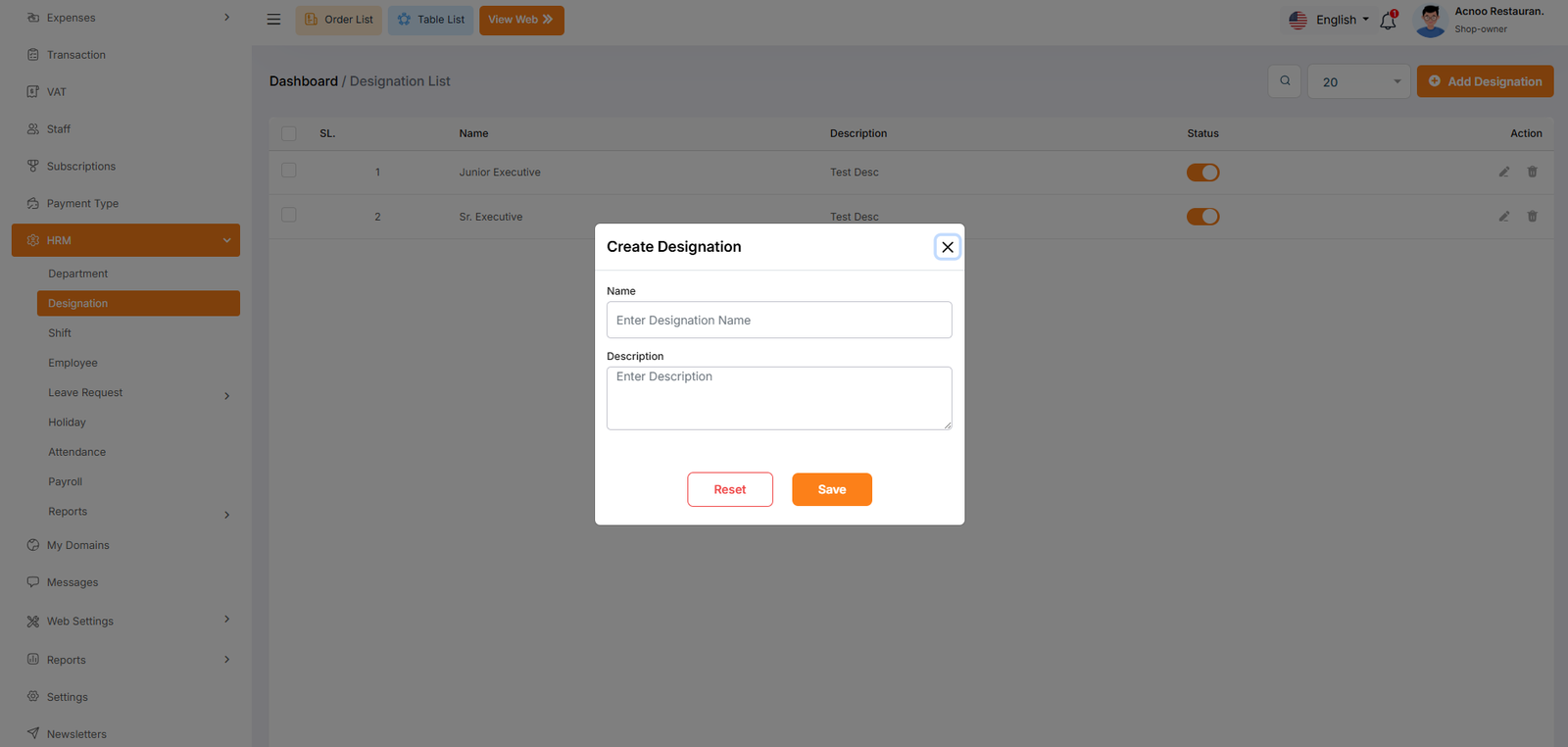The image size is (1568, 747).
Task: Open Department in HRM menu
Action: tap(78, 274)
